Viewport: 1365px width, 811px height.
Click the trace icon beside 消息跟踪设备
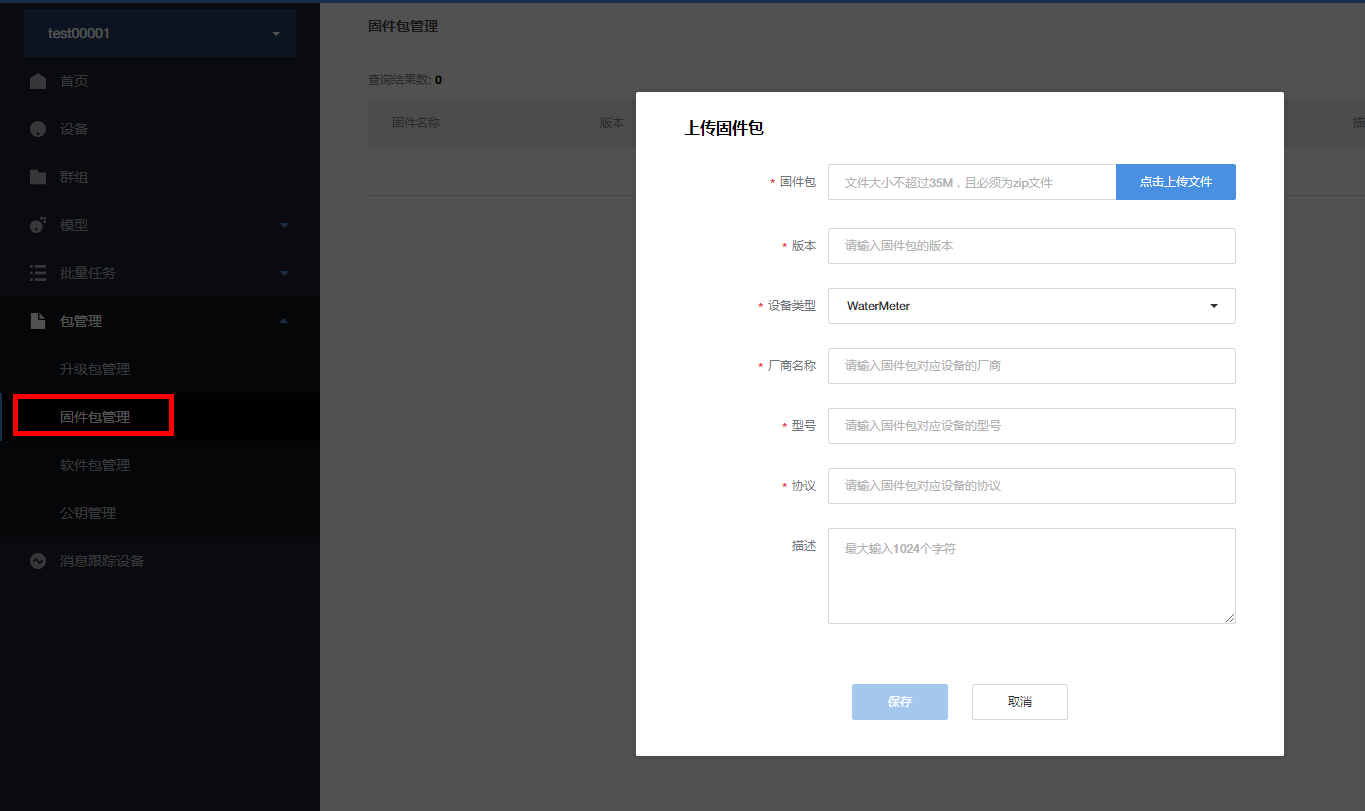coord(38,561)
